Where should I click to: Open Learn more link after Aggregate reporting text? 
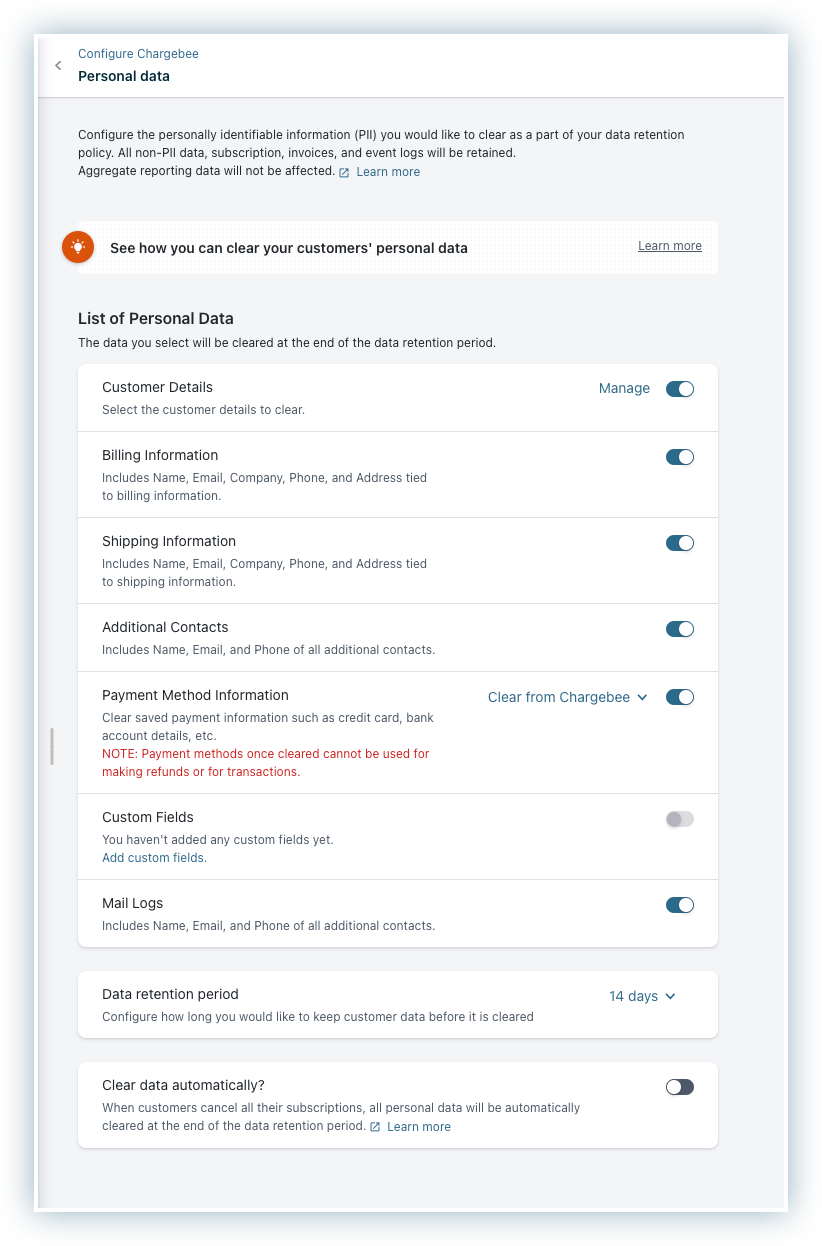tap(388, 172)
